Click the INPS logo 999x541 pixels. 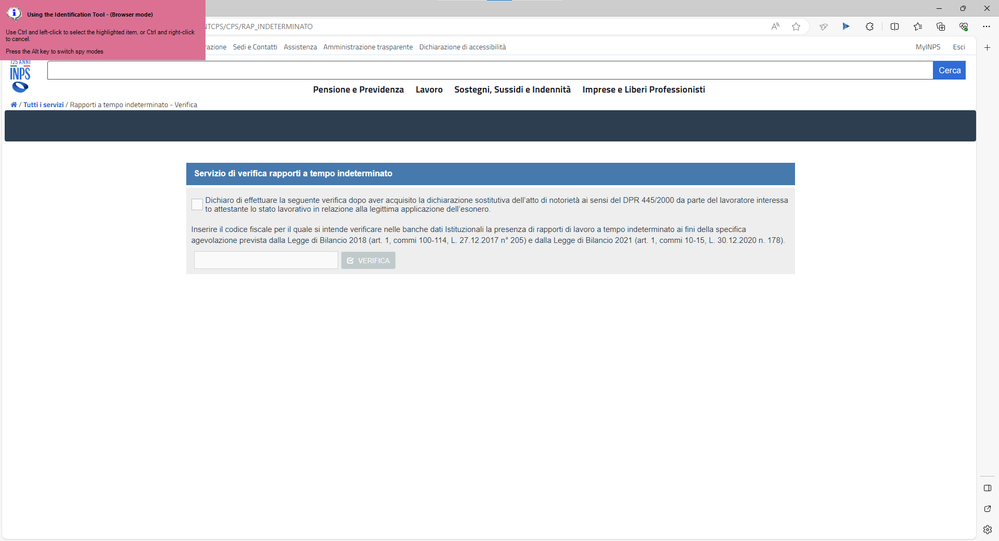tap(20, 76)
